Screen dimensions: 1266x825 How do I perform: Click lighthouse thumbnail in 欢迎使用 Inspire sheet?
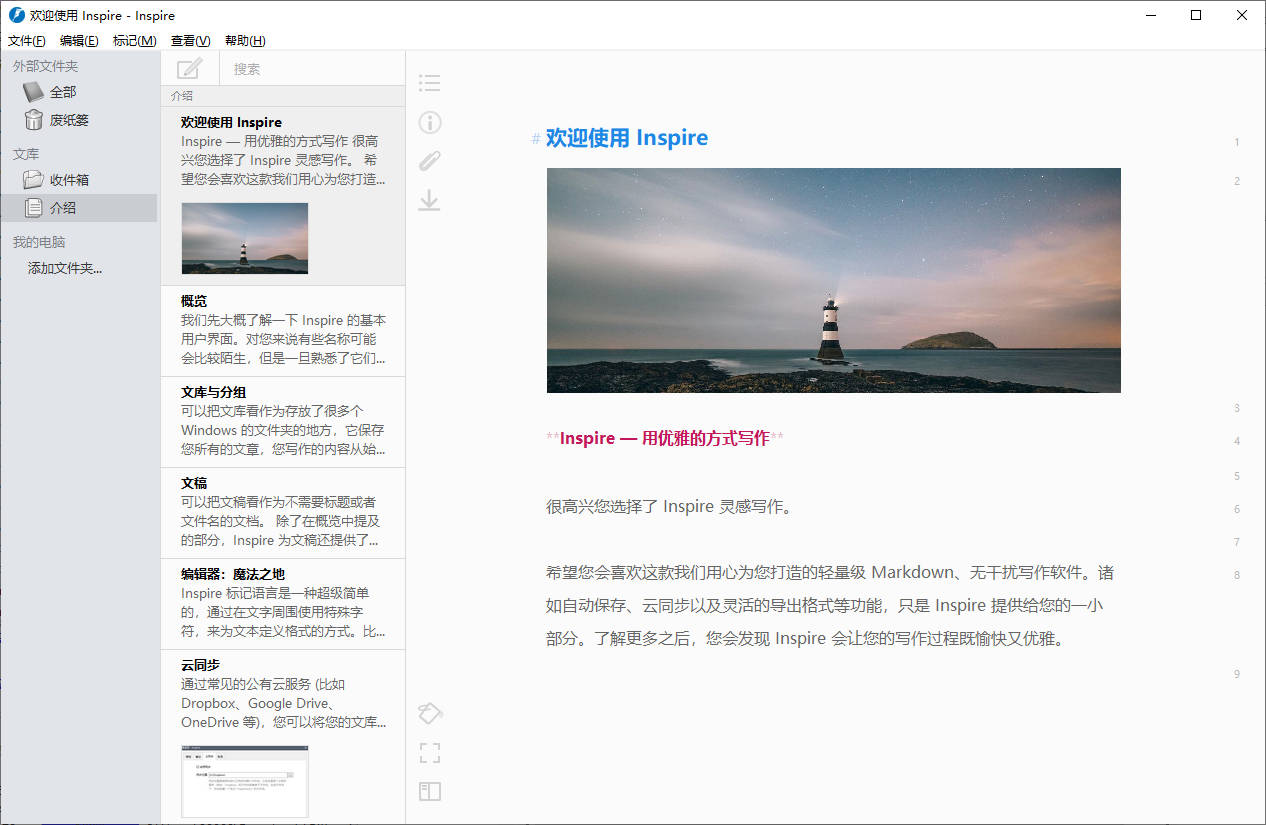(x=245, y=238)
